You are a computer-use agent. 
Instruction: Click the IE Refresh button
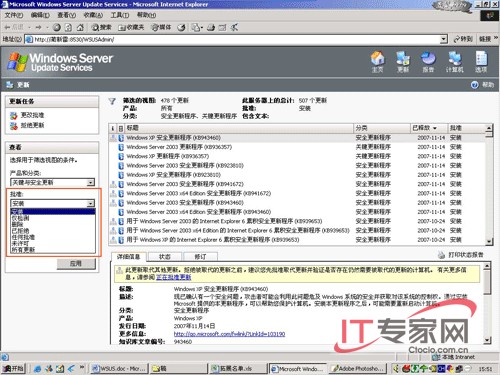pyautogui.click(x=68, y=27)
